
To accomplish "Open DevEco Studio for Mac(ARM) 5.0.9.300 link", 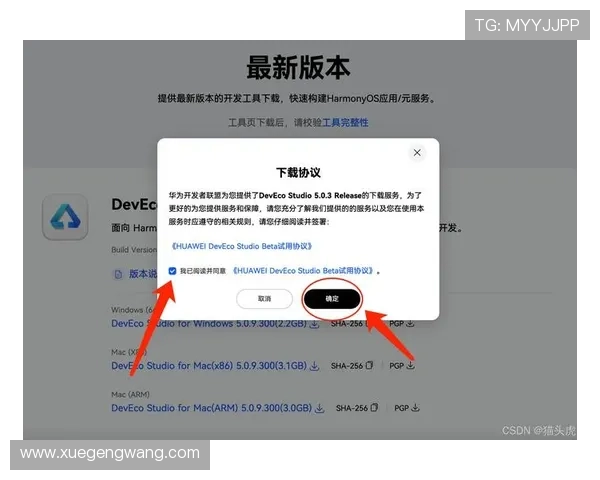I will coord(212,408).
